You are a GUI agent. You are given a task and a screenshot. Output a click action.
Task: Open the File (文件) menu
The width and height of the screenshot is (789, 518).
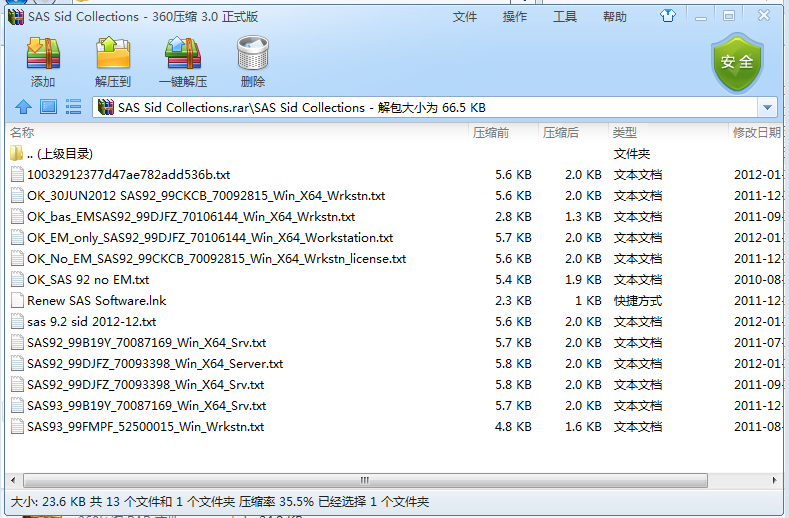click(x=464, y=17)
